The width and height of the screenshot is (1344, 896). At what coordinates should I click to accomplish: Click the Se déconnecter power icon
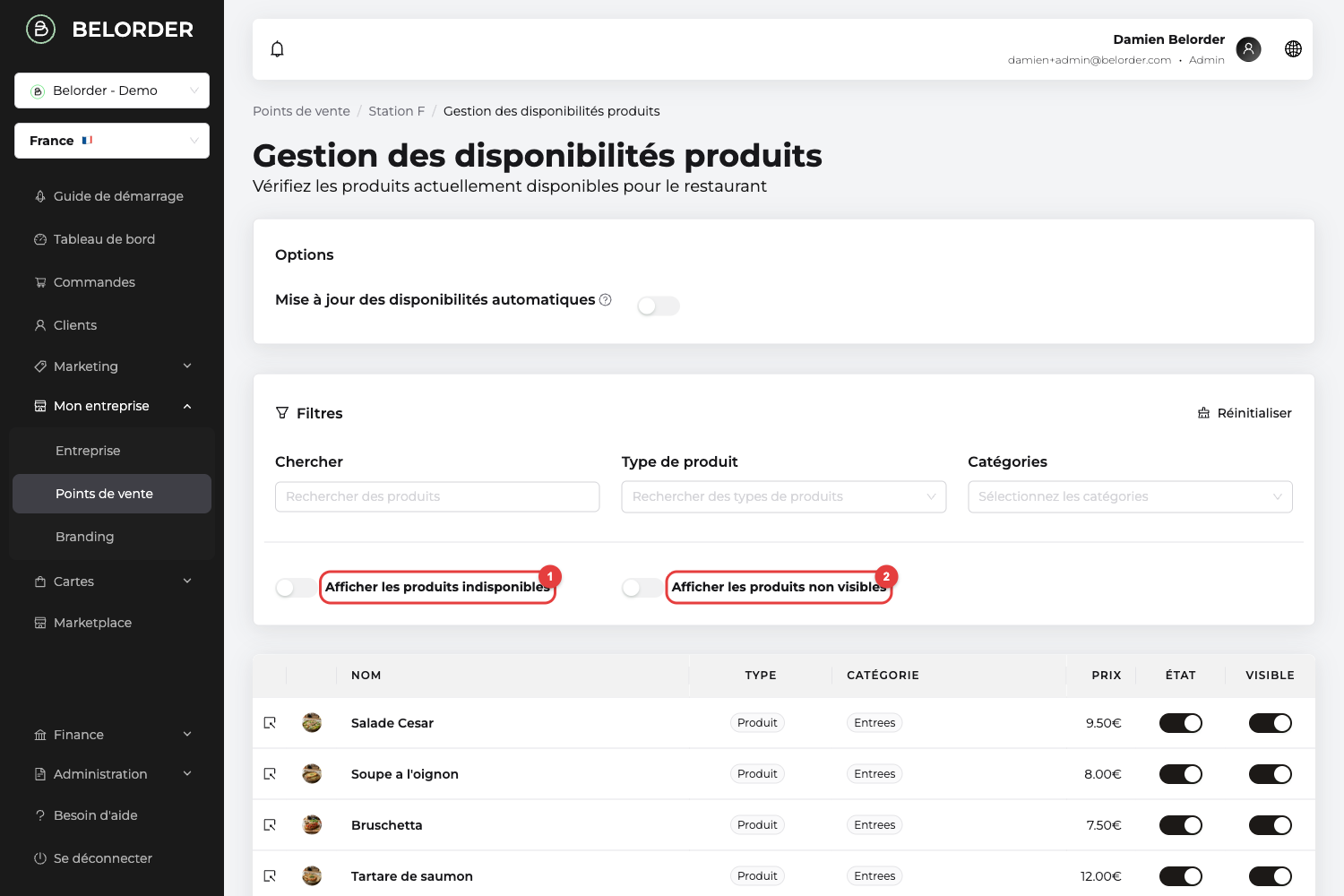coord(40,858)
